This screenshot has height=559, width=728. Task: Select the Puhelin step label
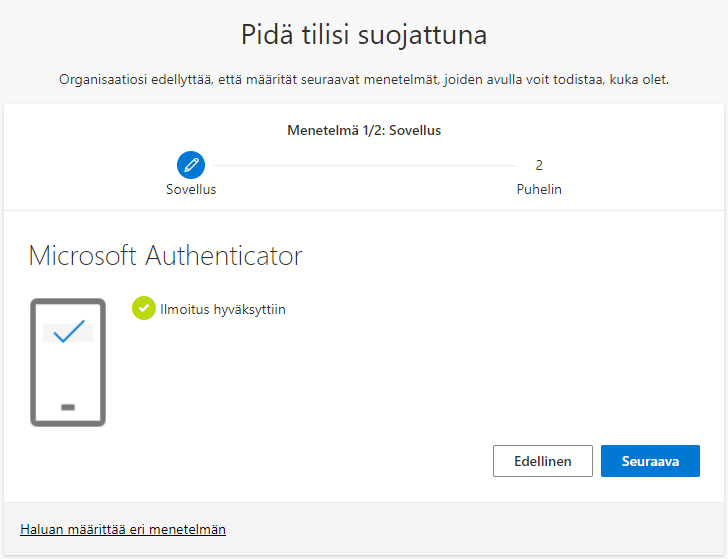(x=539, y=189)
